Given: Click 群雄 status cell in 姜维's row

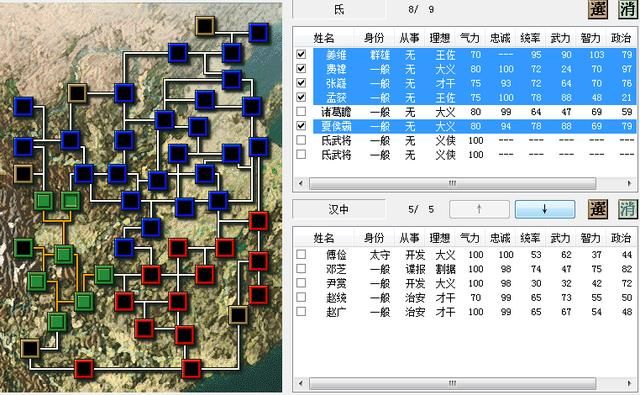Looking at the screenshot, I should pyautogui.click(x=380, y=54).
